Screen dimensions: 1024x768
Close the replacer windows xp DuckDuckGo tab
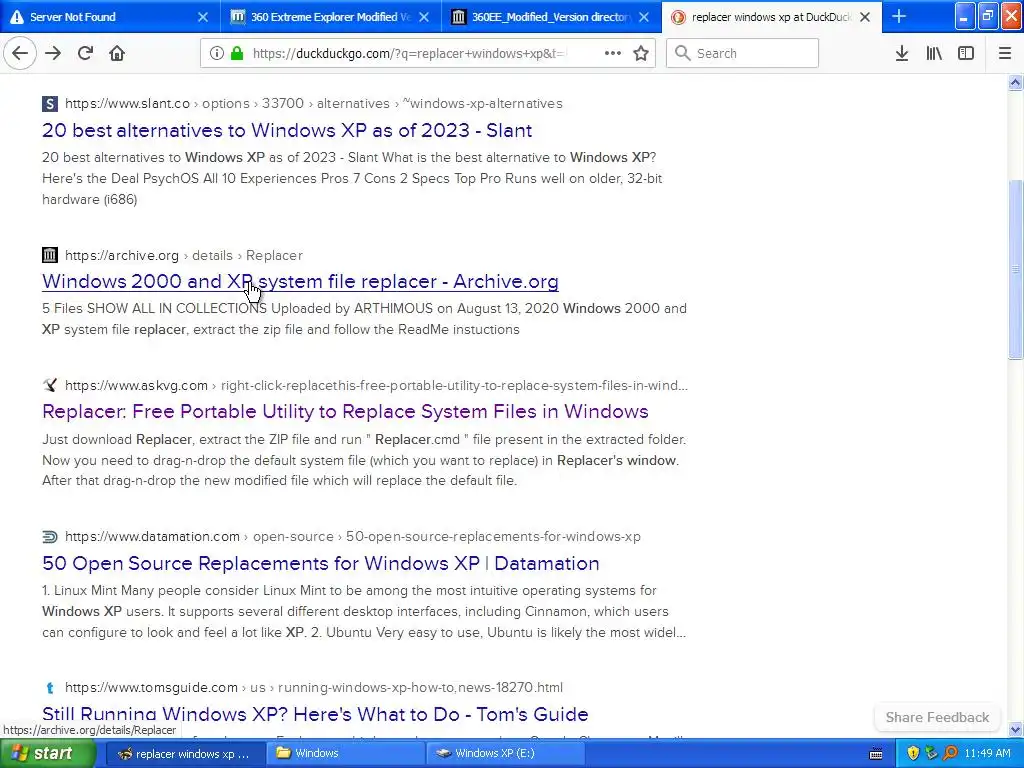pyautogui.click(x=865, y=17)
